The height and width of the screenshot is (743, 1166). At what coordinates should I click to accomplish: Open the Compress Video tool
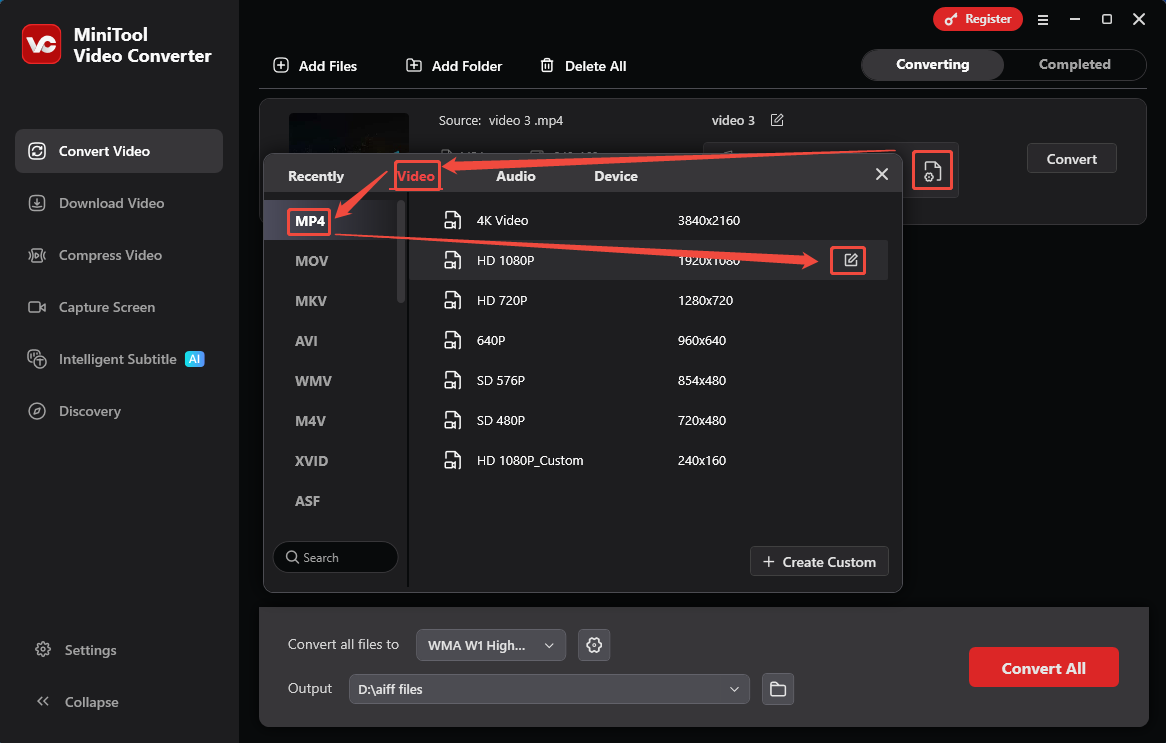click(108, 255)
